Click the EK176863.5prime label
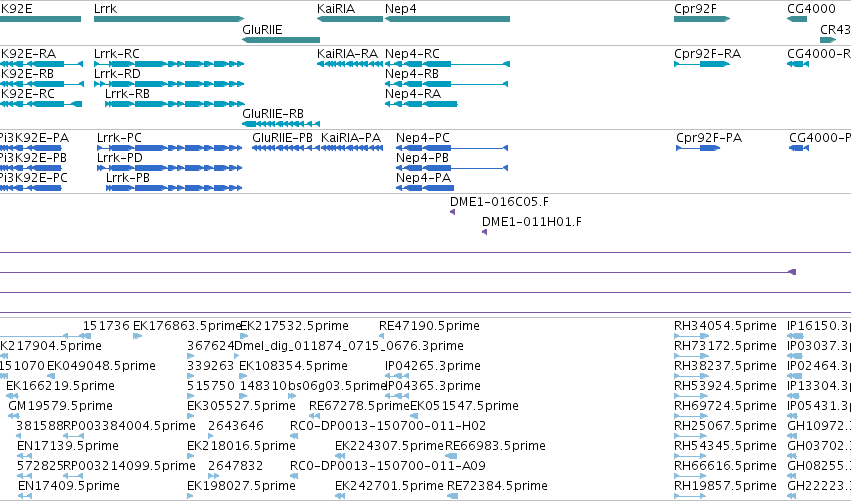Image resolution: width=851 pixels, height=501 pixels. (187, 326)
